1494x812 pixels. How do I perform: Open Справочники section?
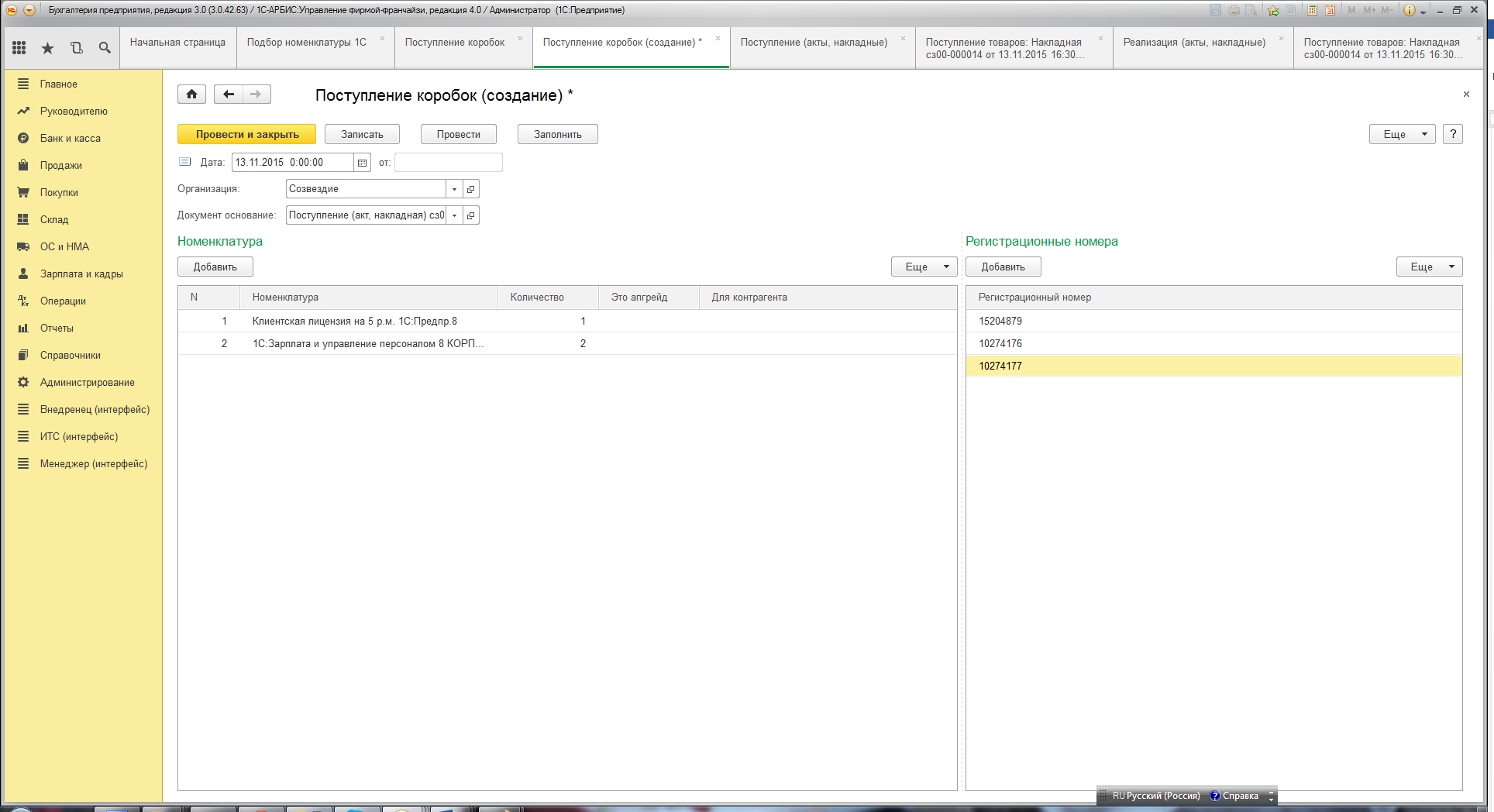(x=71, y=356)
